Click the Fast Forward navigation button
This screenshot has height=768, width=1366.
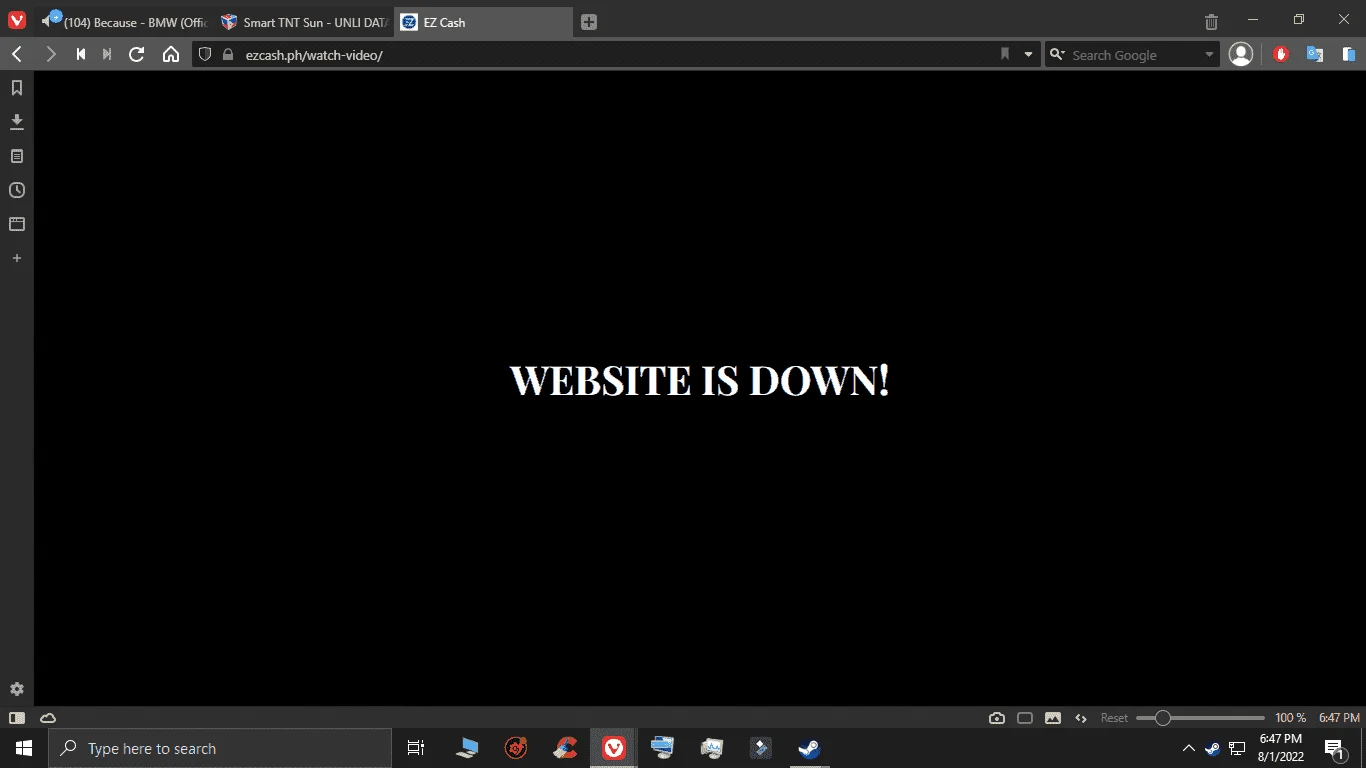click(x=107, y=54)
